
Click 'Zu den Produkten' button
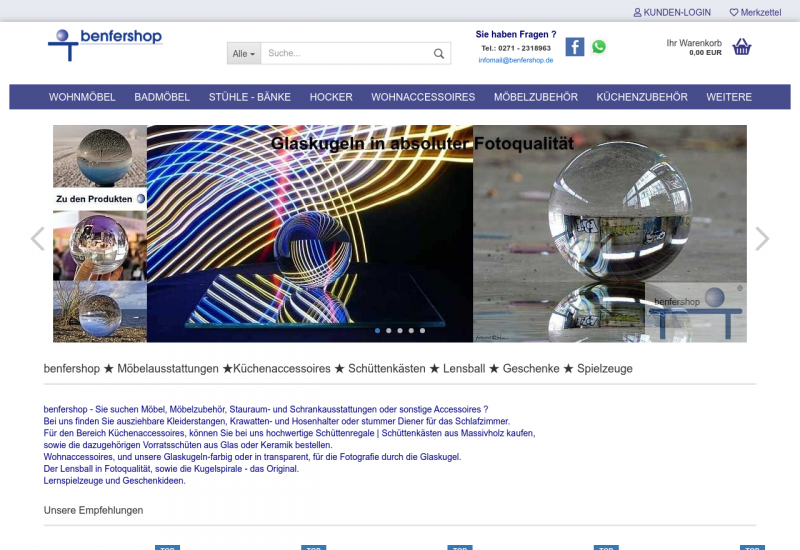[x=99, y=199]
